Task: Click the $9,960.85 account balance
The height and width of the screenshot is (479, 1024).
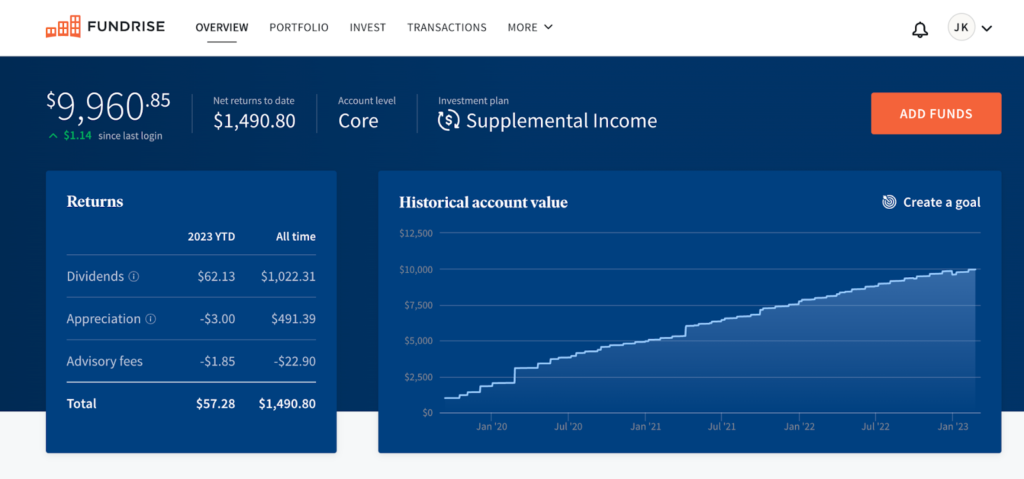Action: tap(108, 105)
